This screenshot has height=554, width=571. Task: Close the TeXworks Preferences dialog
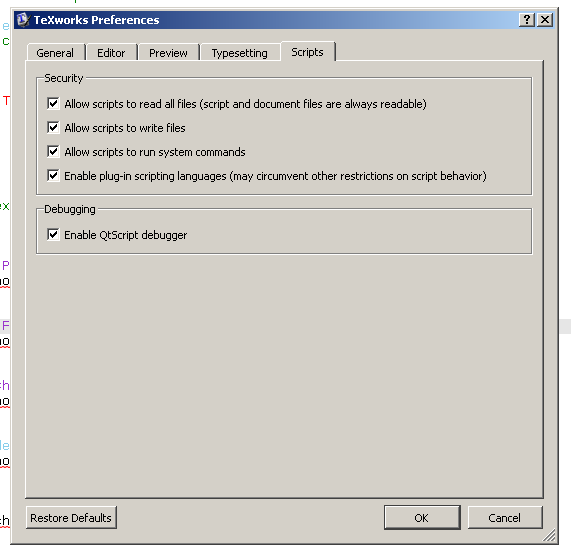(545, 20)
